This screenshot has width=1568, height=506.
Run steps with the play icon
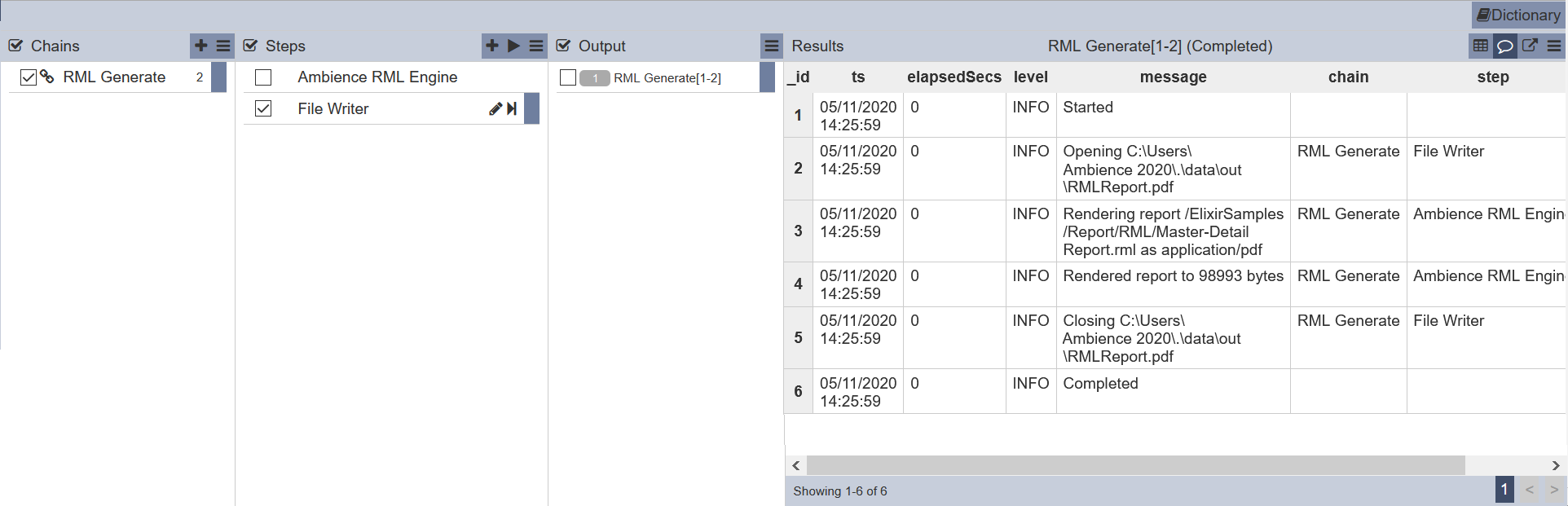513,46
